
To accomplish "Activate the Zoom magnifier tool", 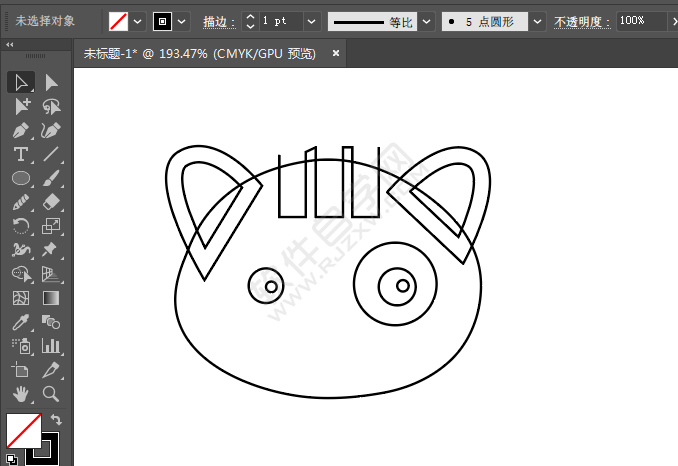I will pyautogui.click(x=51, y=394).
